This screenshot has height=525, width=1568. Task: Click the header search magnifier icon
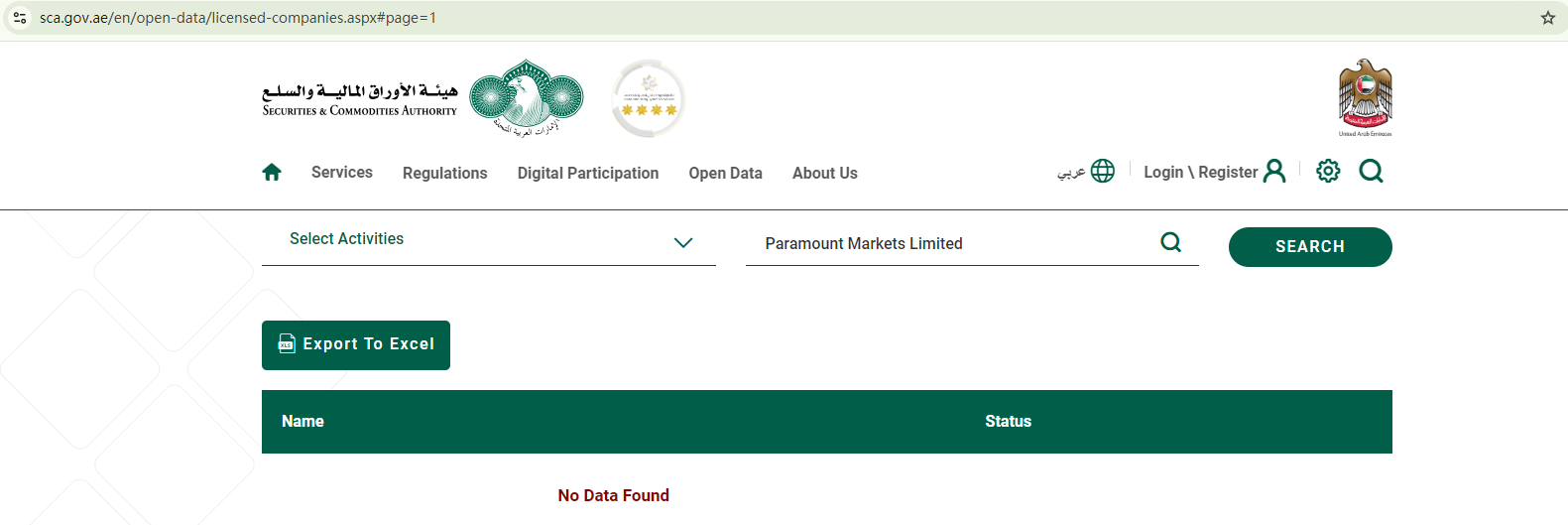pos(1371,172)
